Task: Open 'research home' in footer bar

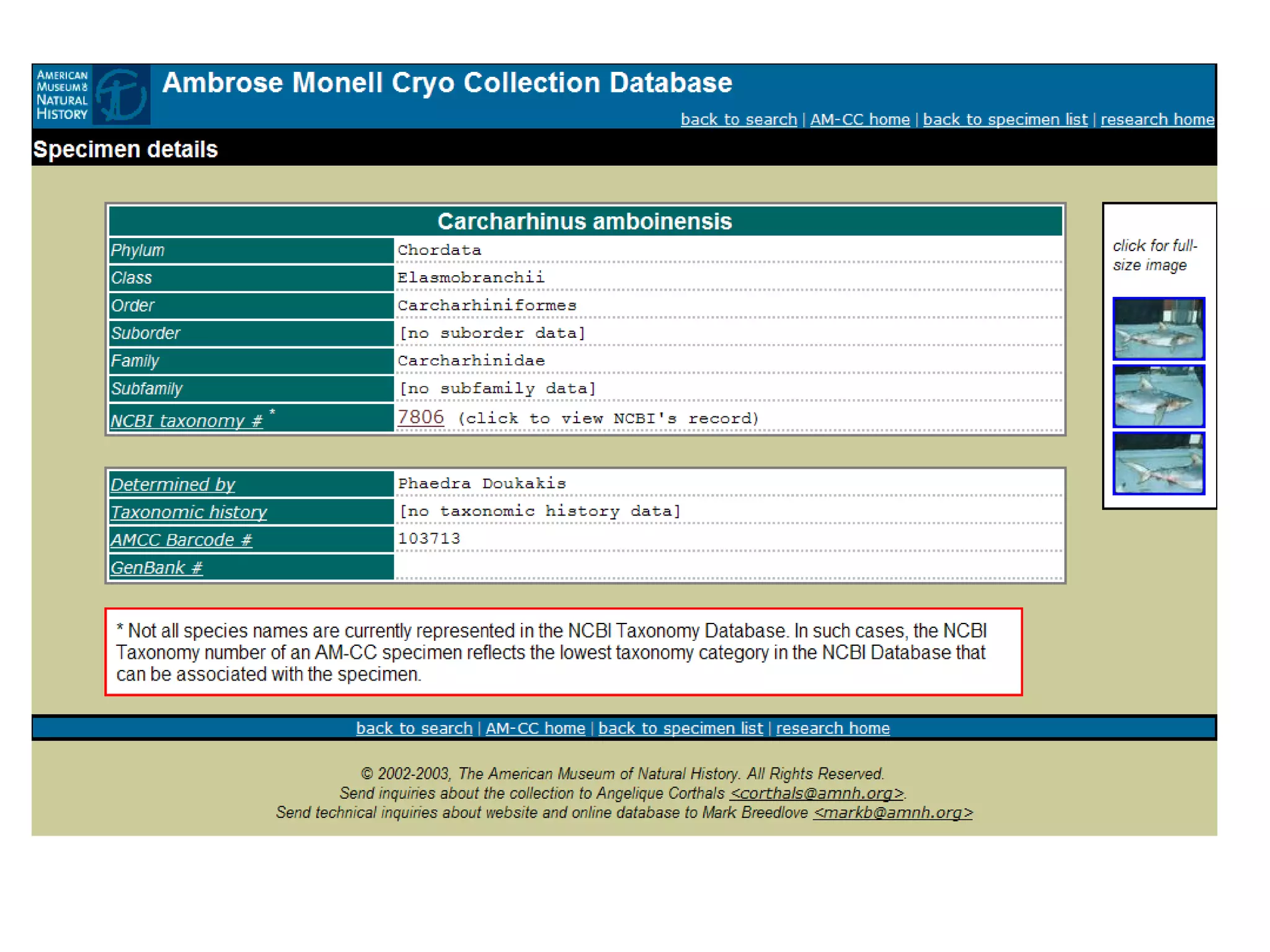Action: pos(832,728)
